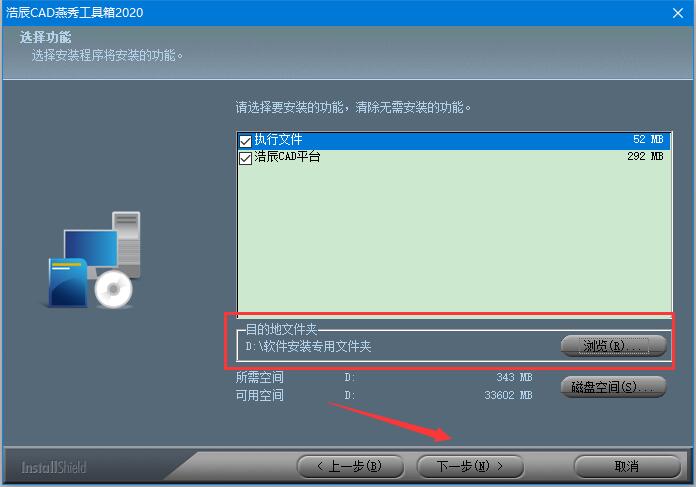Click the 浏览(R)... browse button
Viewport: 696px width, 487px height.
click(x=613, y=346)
